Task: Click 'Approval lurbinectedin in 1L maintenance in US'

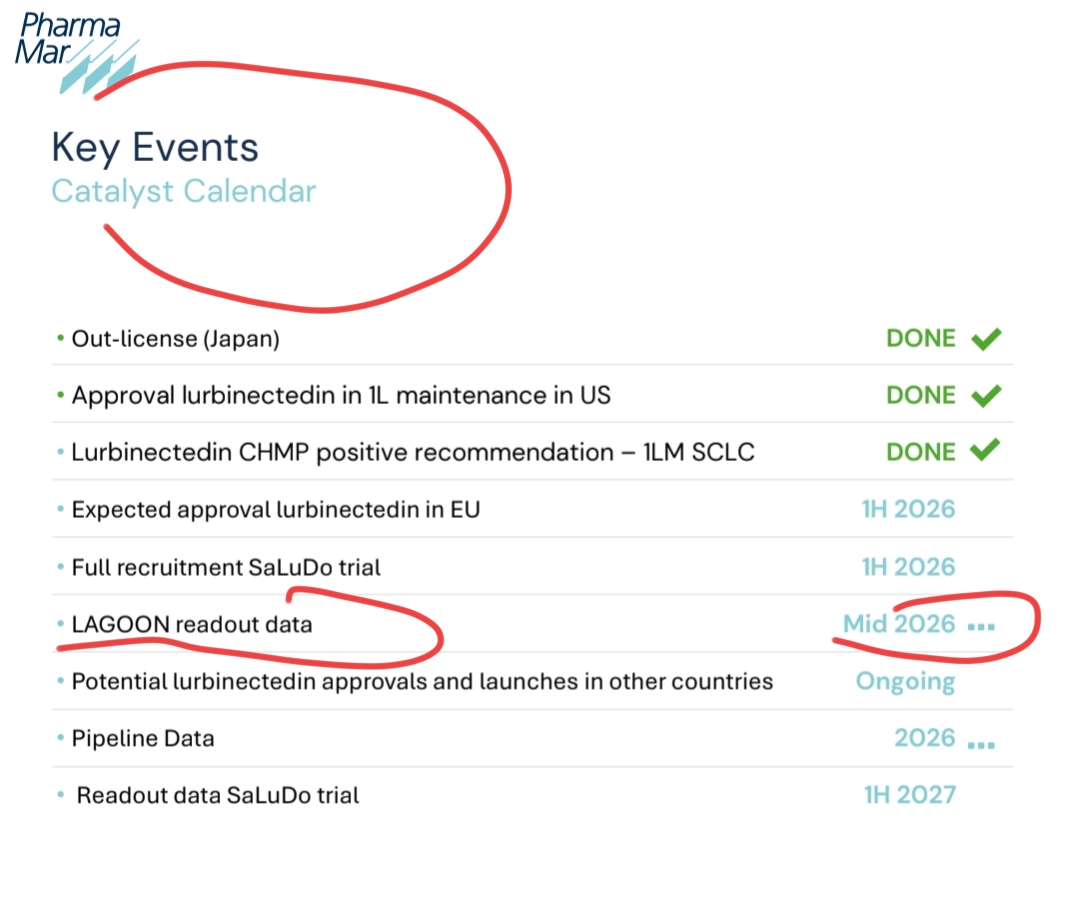Action: click(x=341, y=396)
